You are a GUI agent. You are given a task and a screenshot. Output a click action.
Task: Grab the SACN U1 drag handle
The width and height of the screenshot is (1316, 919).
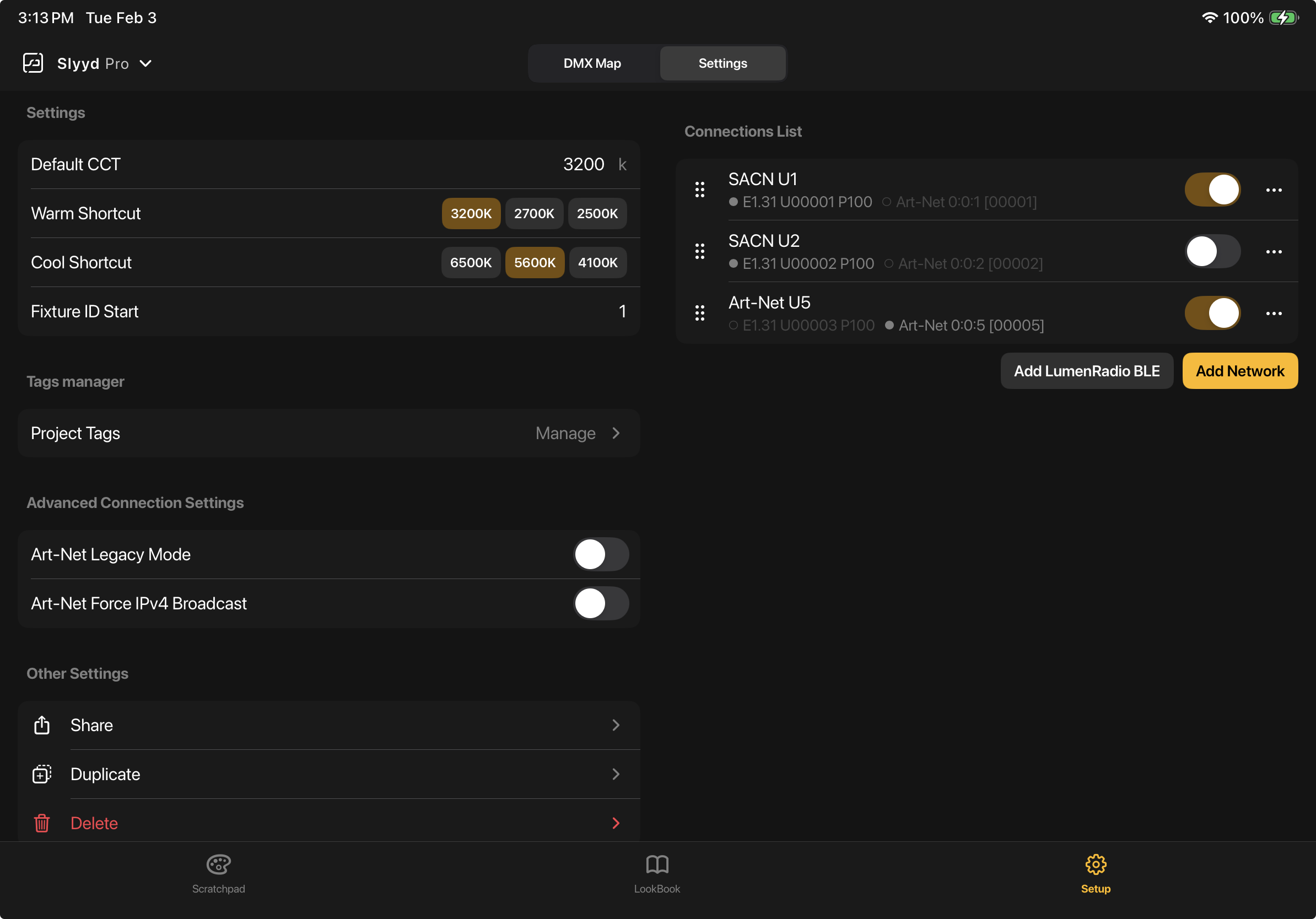click(700, 190)
